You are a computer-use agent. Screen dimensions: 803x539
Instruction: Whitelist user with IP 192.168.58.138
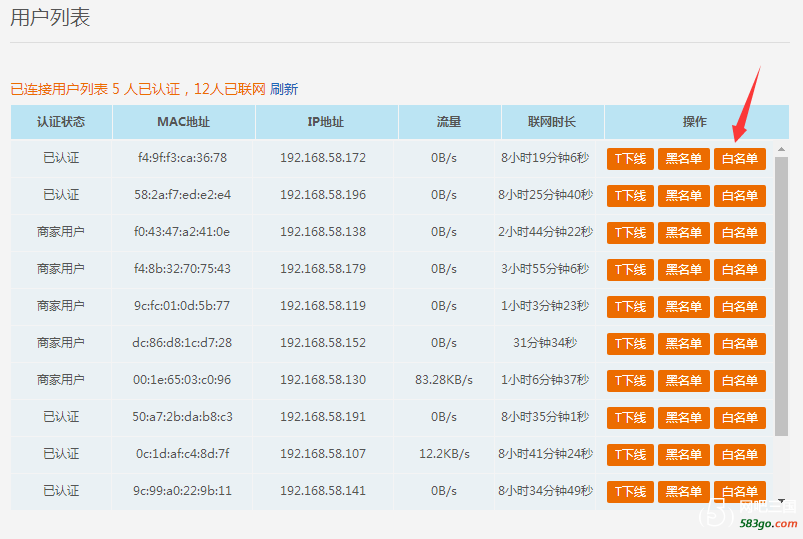[x=740, y=233]
